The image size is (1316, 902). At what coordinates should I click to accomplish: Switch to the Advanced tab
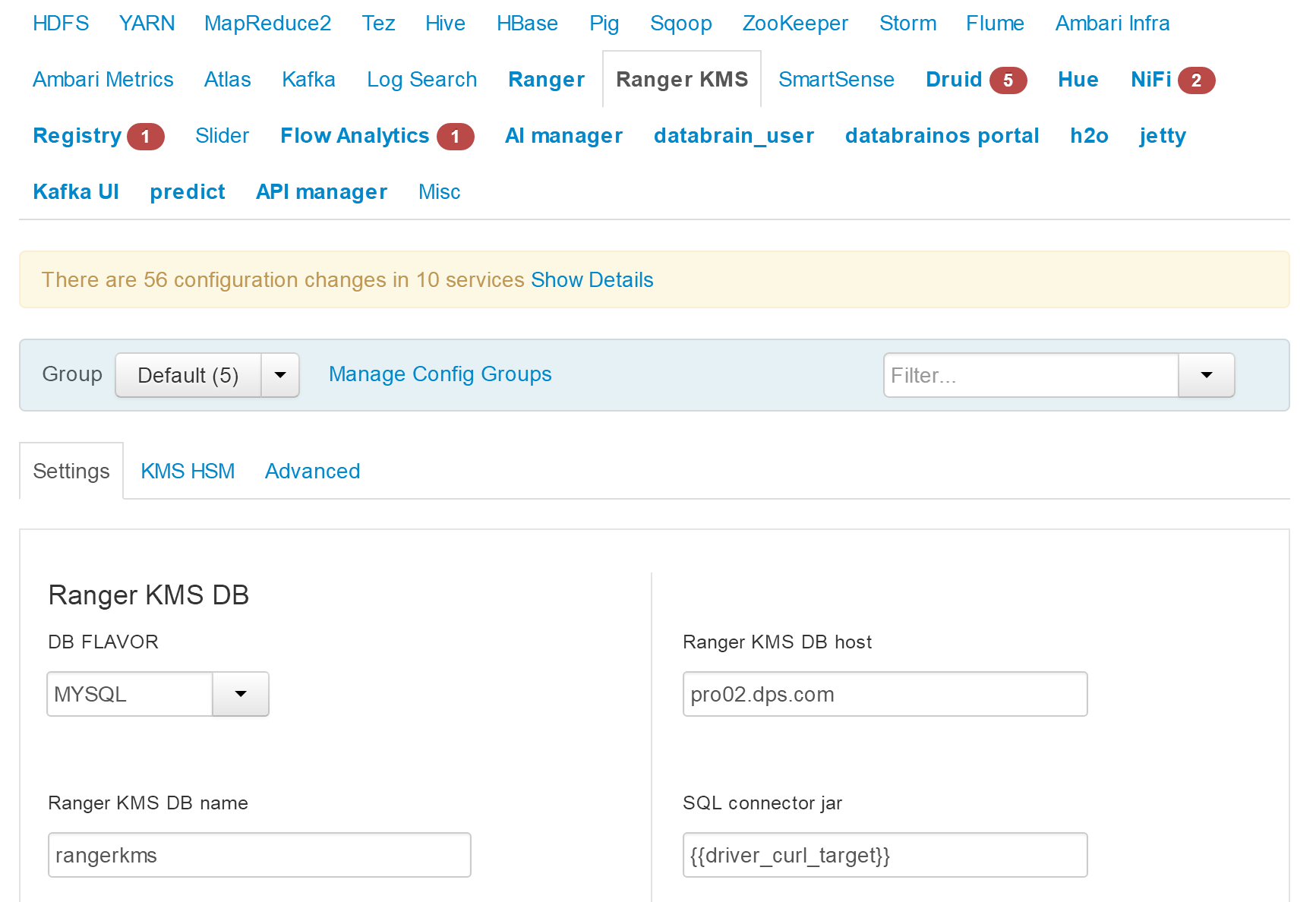[x=312, y=471]
